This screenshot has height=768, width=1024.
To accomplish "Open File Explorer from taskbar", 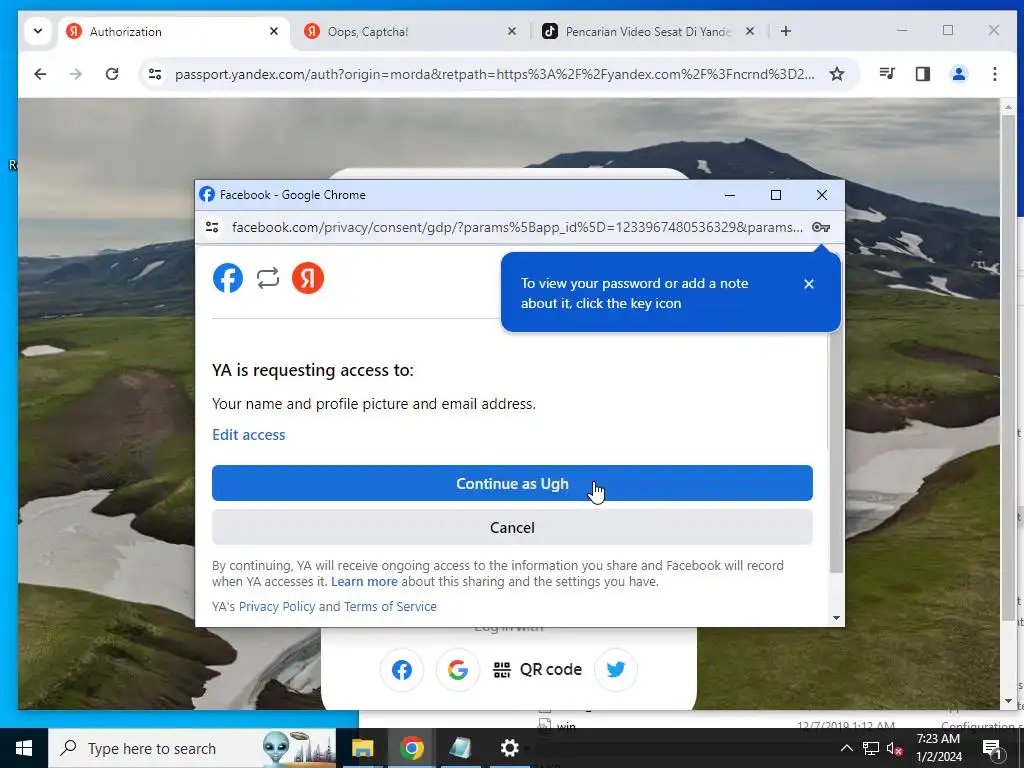I will click(x=362, y=748).
